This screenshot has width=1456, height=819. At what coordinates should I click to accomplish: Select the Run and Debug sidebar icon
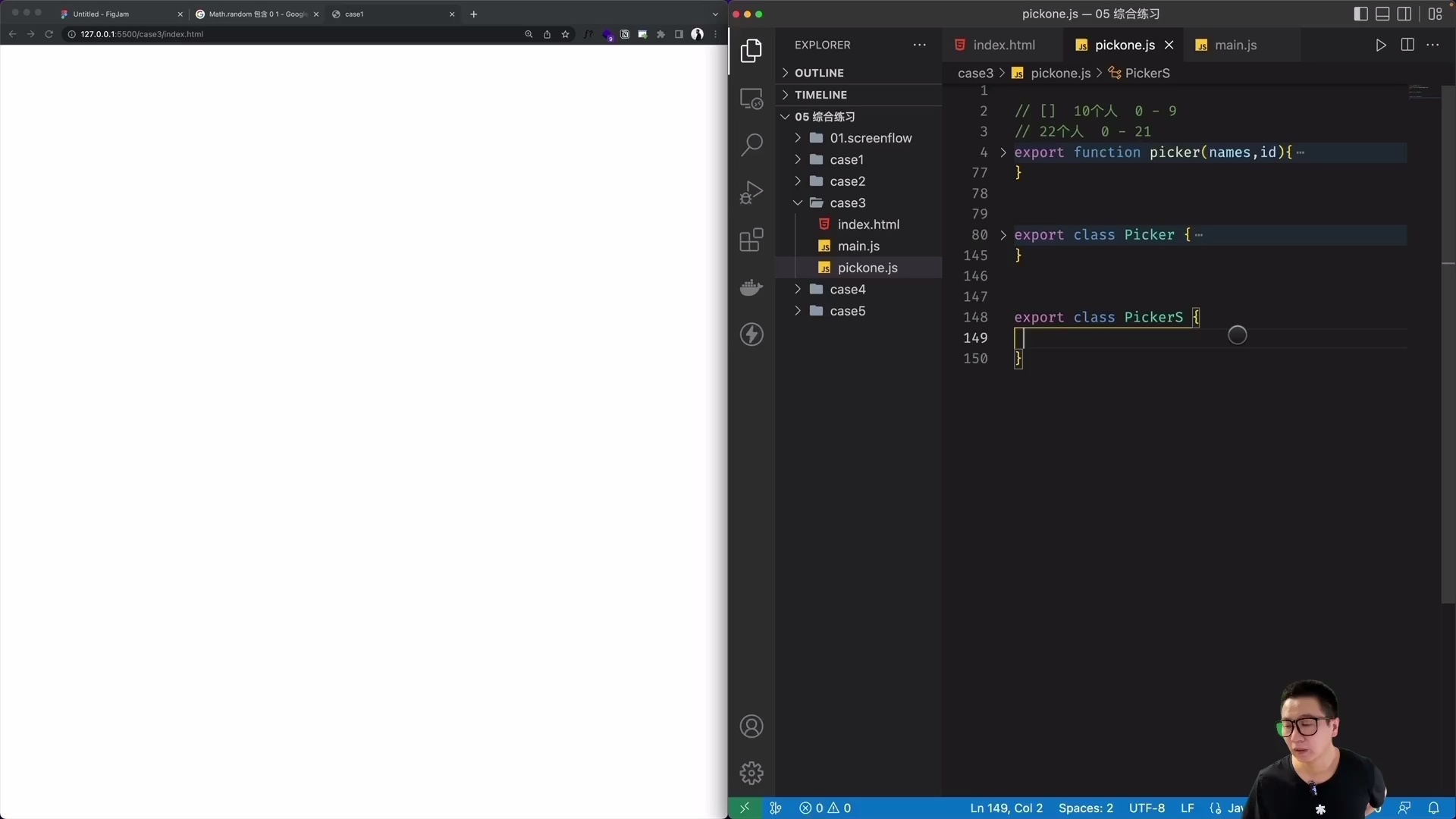point(752,192)
